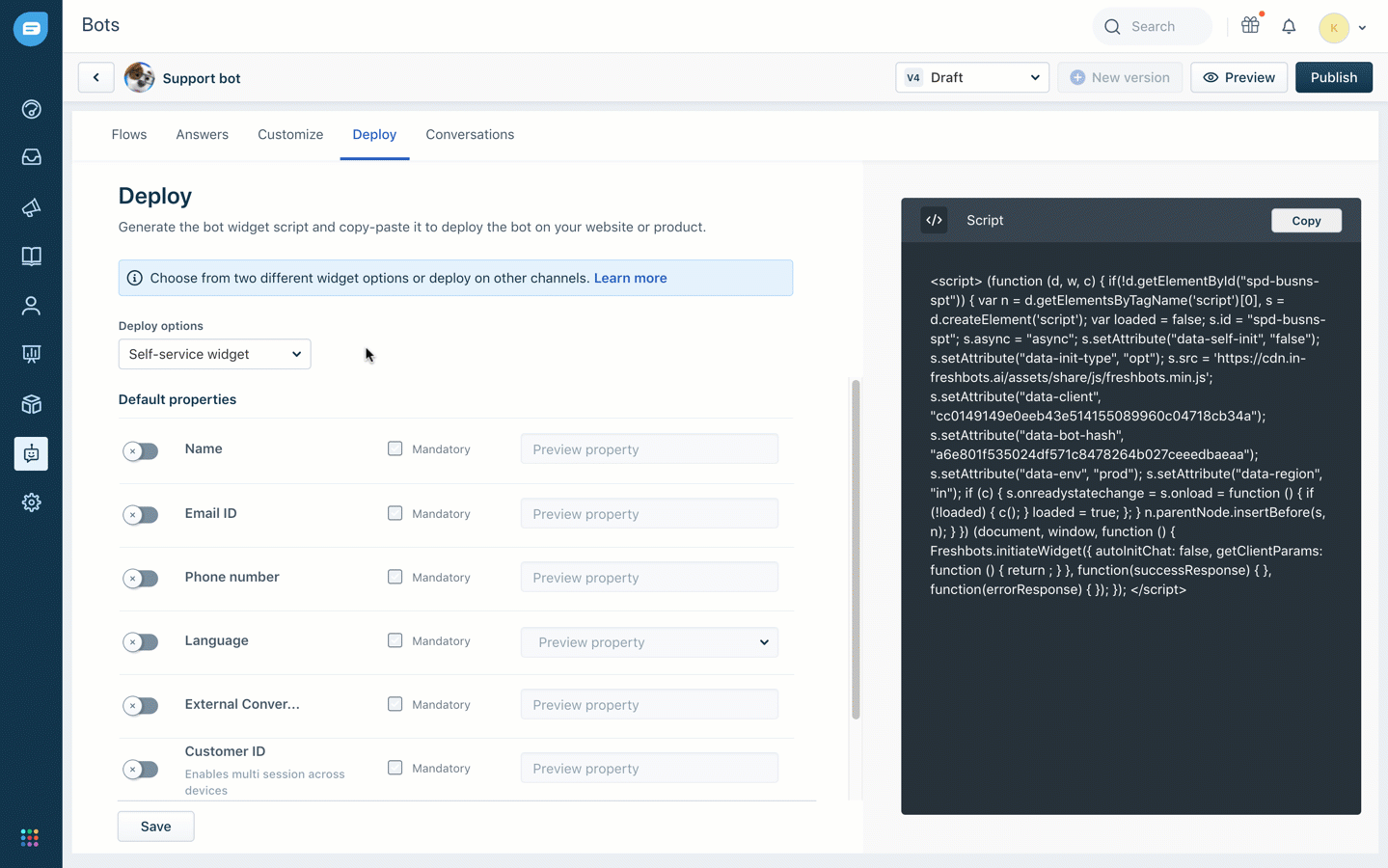1388x868 pixels.
Task: Check Mandatory for Name
Action: (x=395, y=448)
